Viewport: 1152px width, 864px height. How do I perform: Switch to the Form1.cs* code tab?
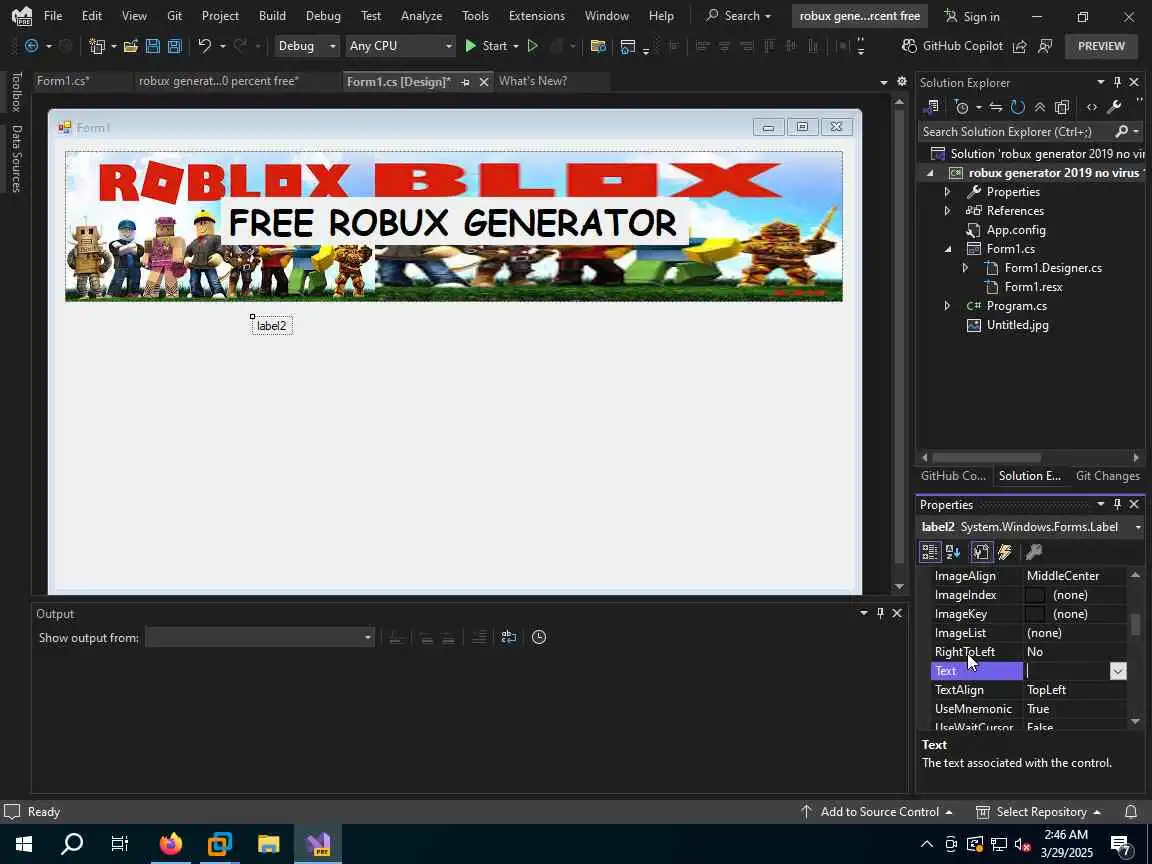[x=63, y=81]
